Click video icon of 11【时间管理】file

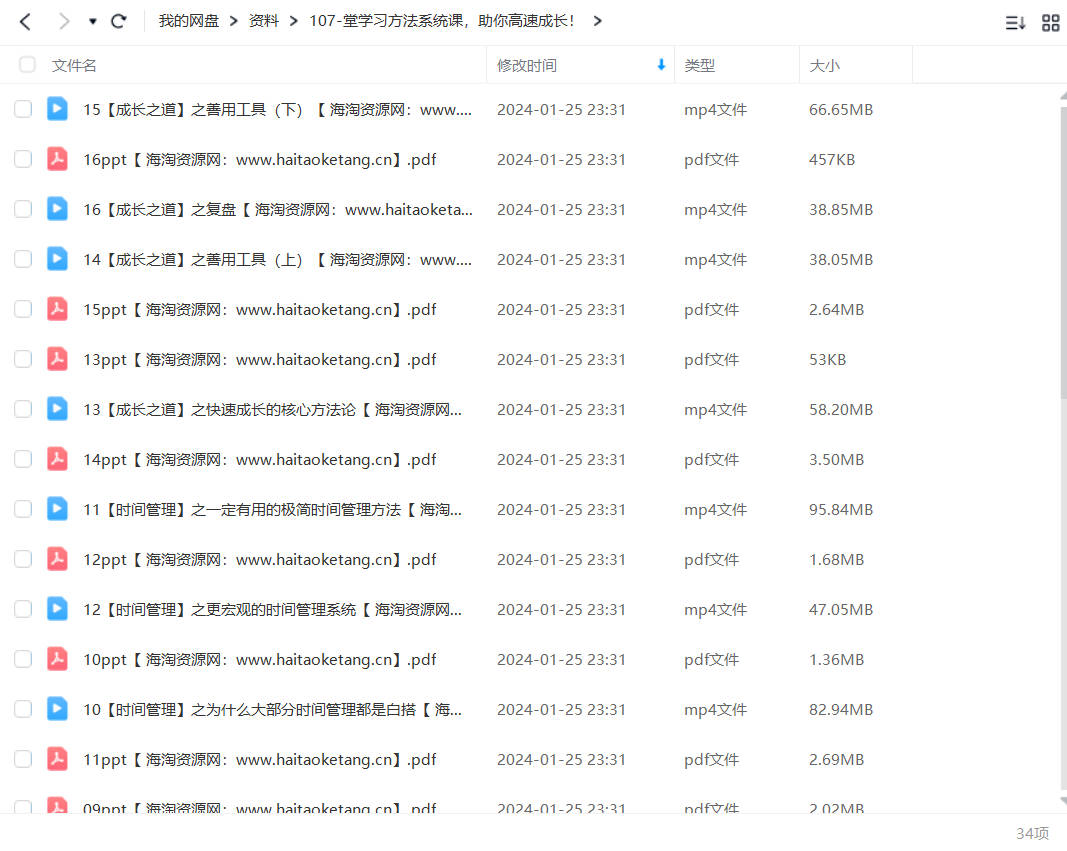point(57,509)
